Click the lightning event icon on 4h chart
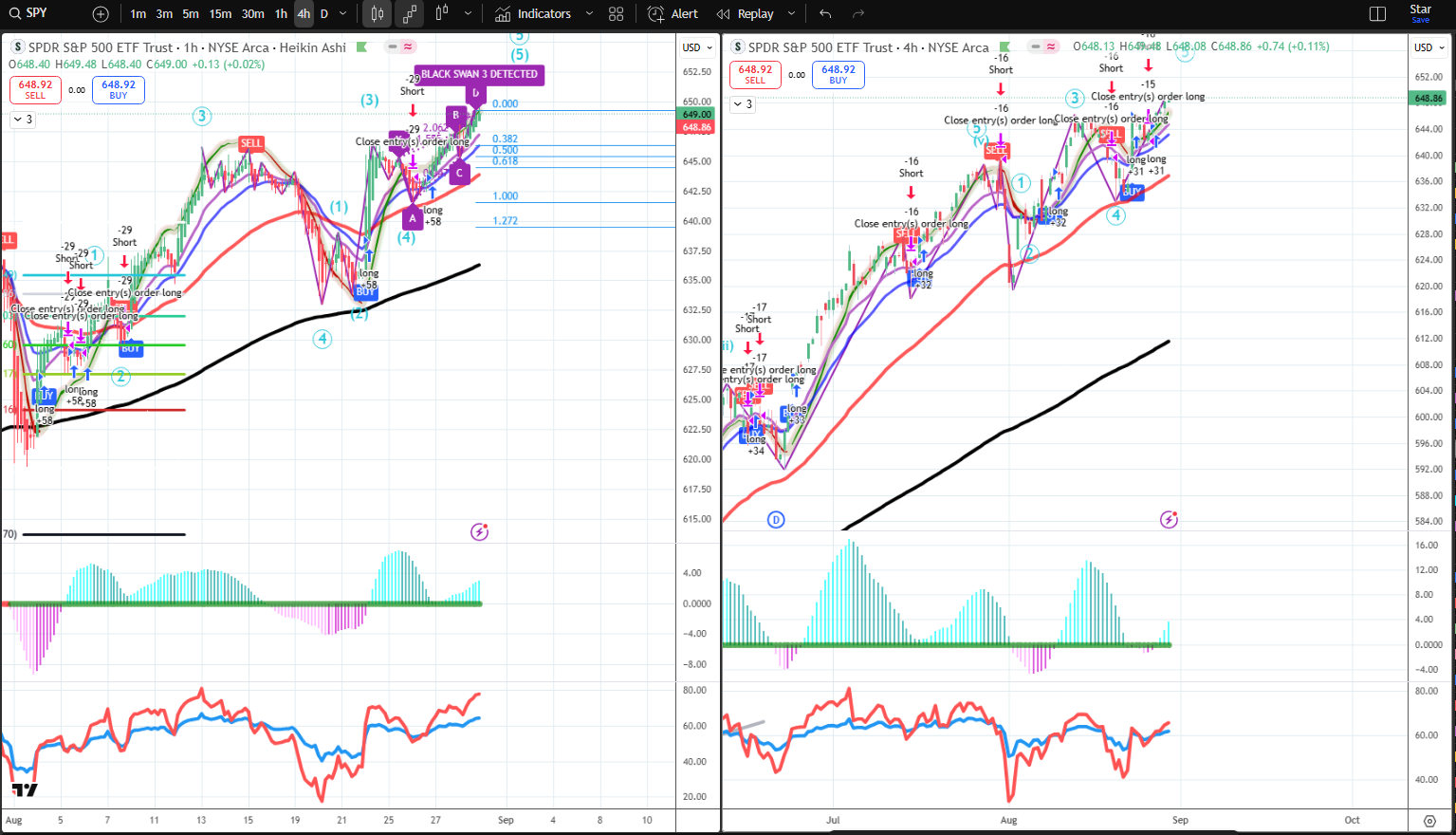Image resolution: width=1456 pixels, height=835 pixels. [x=1169, y=519]
